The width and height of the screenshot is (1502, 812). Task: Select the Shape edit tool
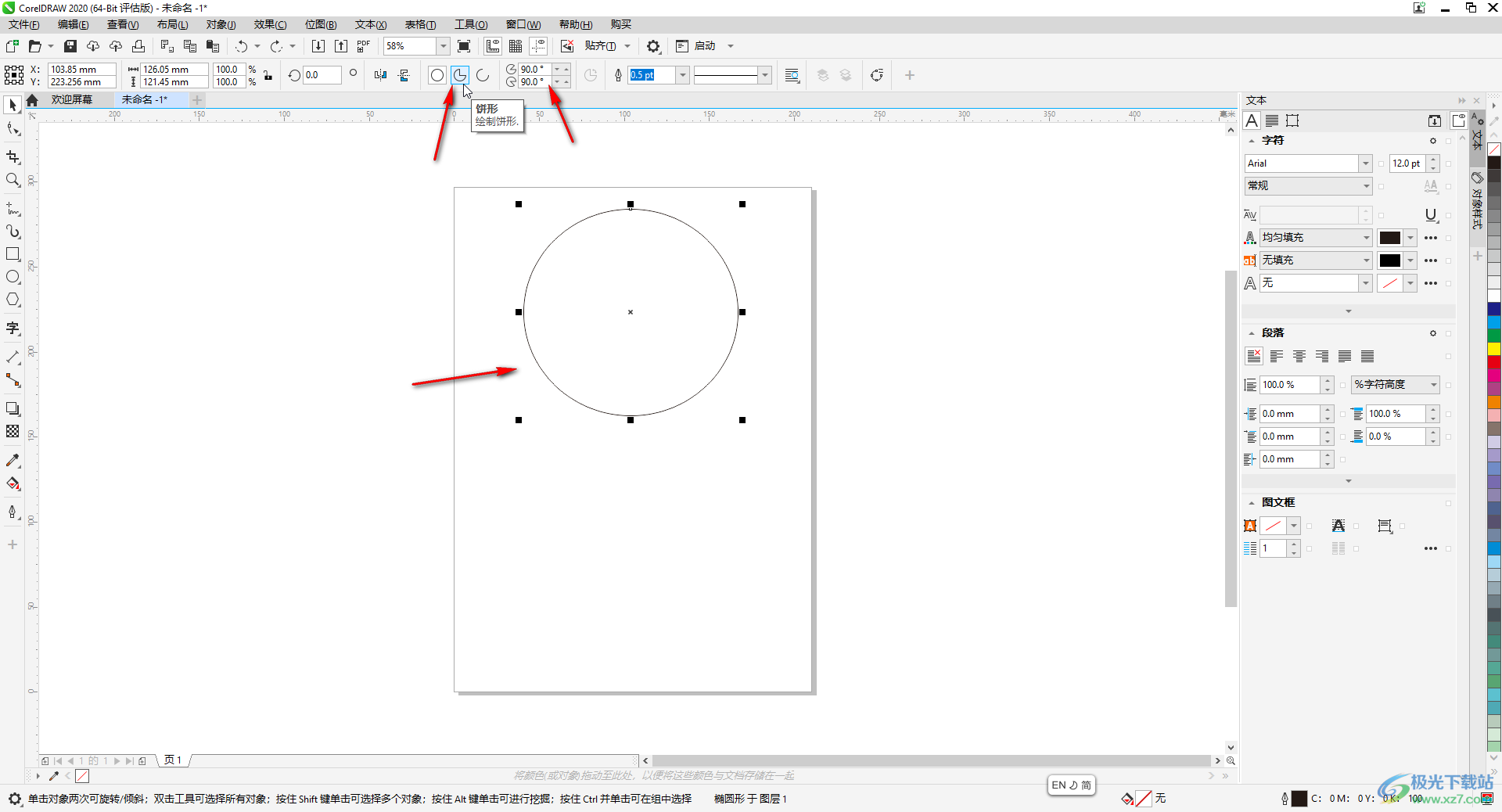[13, 129]
